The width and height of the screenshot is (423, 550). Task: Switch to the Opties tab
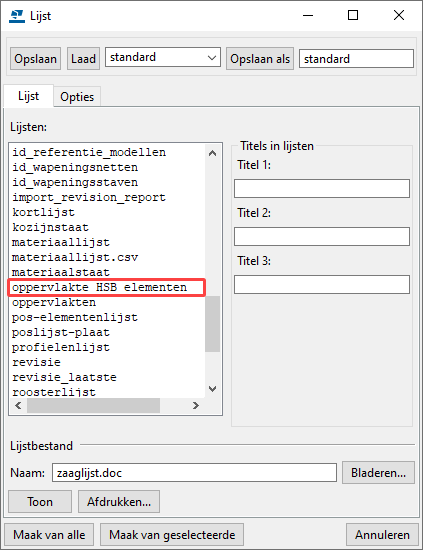tap(77, 97)
